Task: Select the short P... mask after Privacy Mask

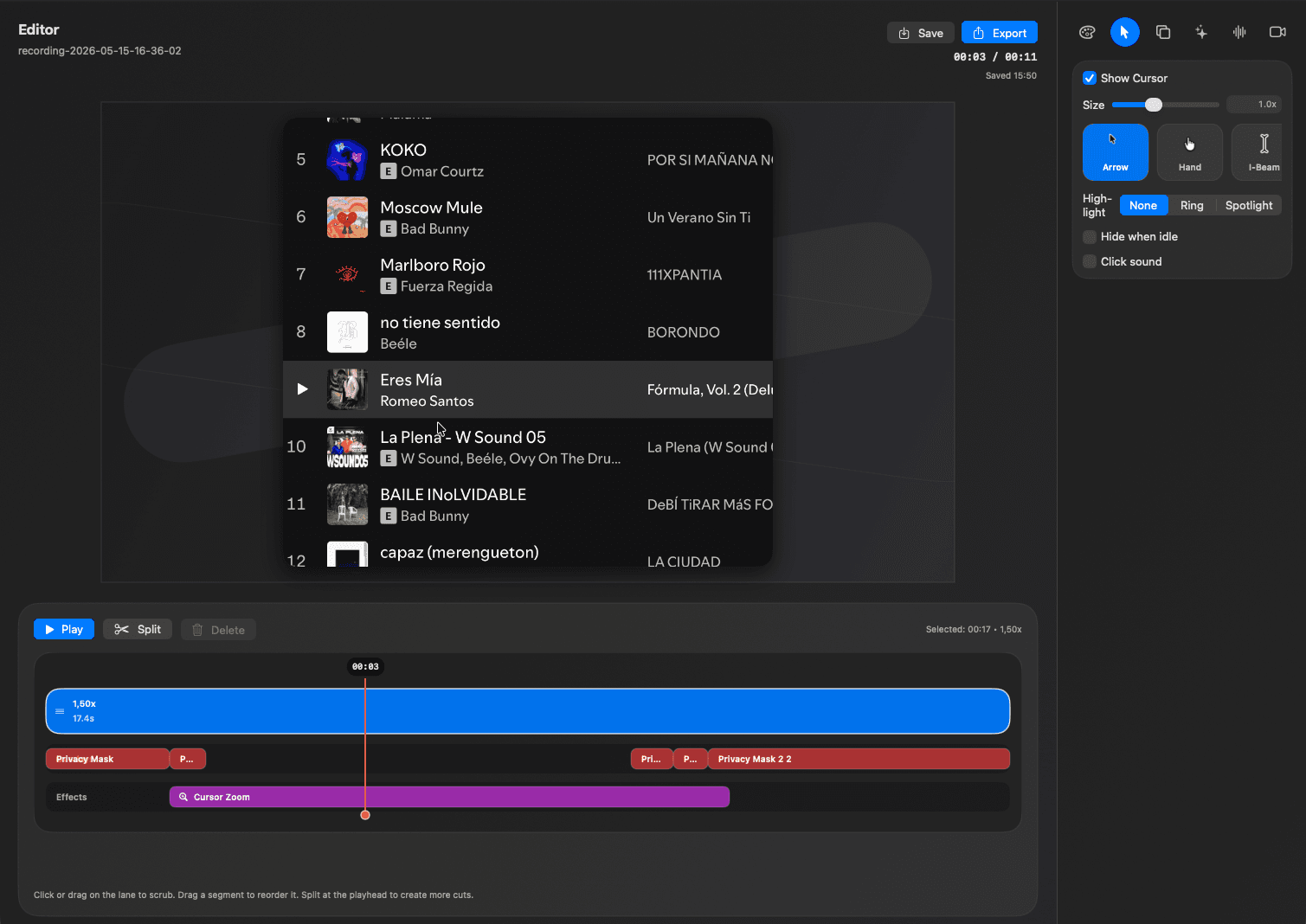Action: pyautogui.click(x=188, y=759)
